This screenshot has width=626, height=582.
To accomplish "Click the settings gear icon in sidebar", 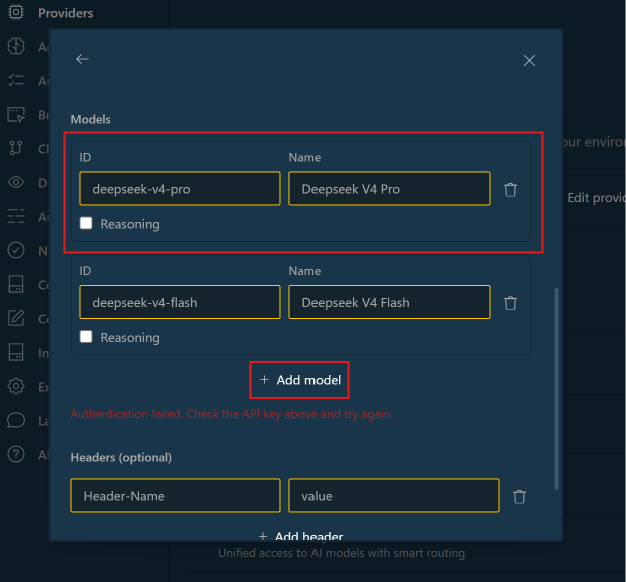I will pyautogui.click(x=16, y=386).
